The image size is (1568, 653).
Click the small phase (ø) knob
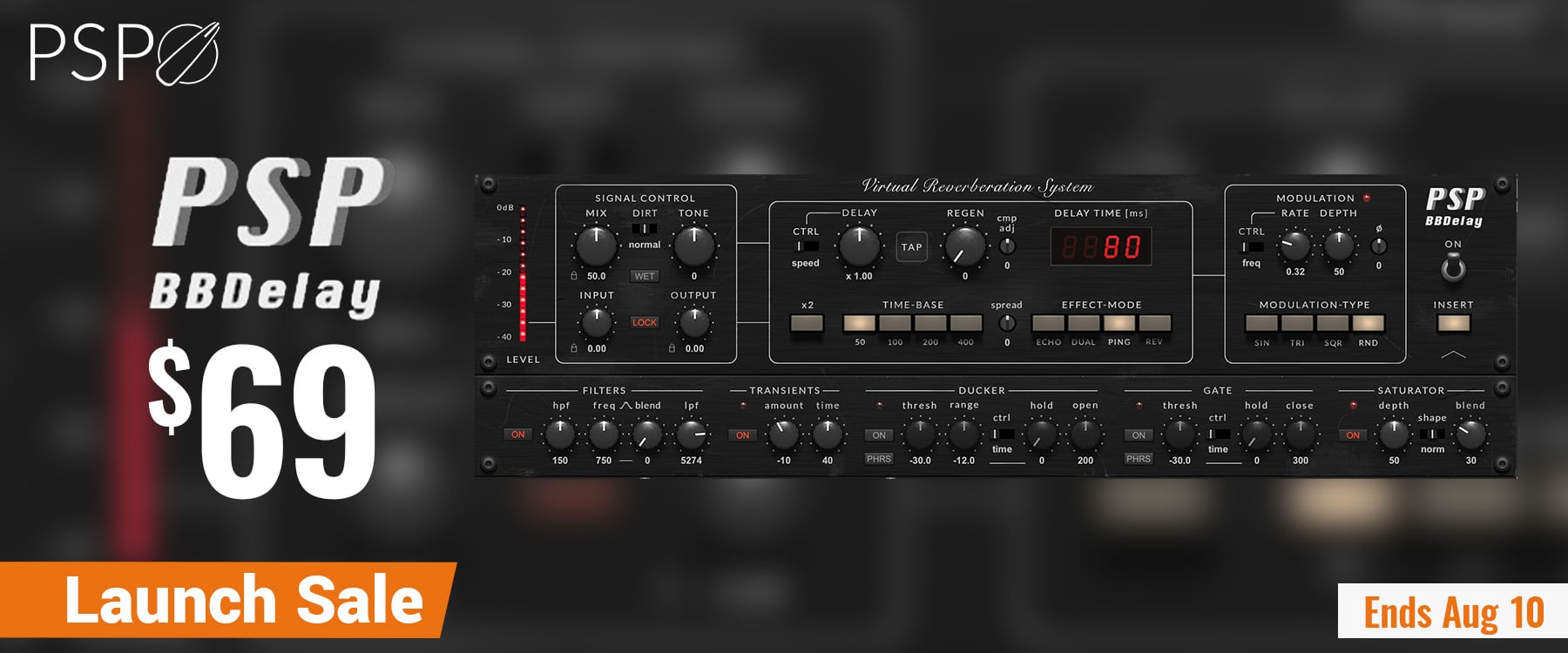(x=1379, y=246)
